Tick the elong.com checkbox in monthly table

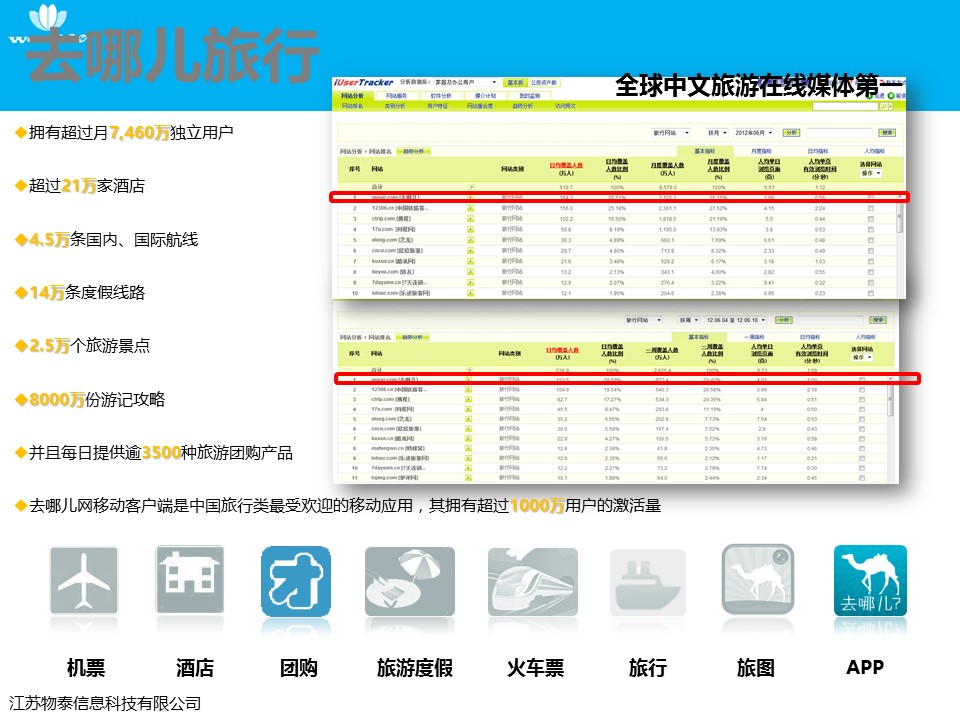click(871, 240)
